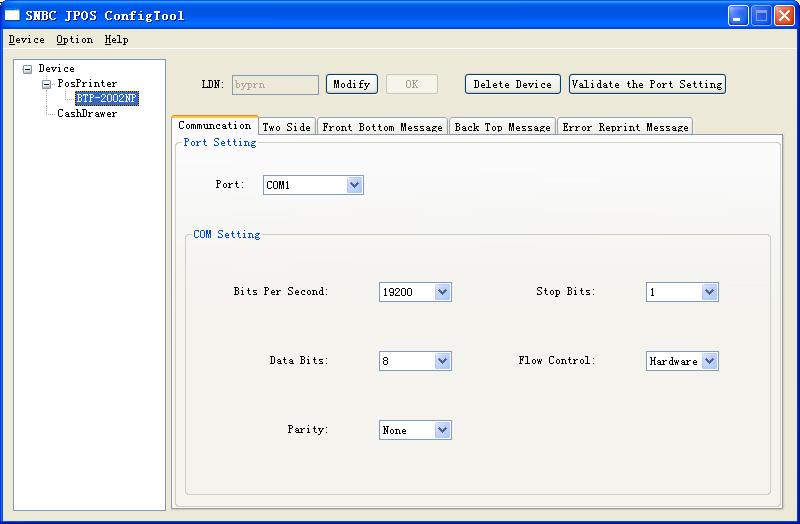Click the Stop Bits label
Viewport: 800px width, 524px height.
566,291
